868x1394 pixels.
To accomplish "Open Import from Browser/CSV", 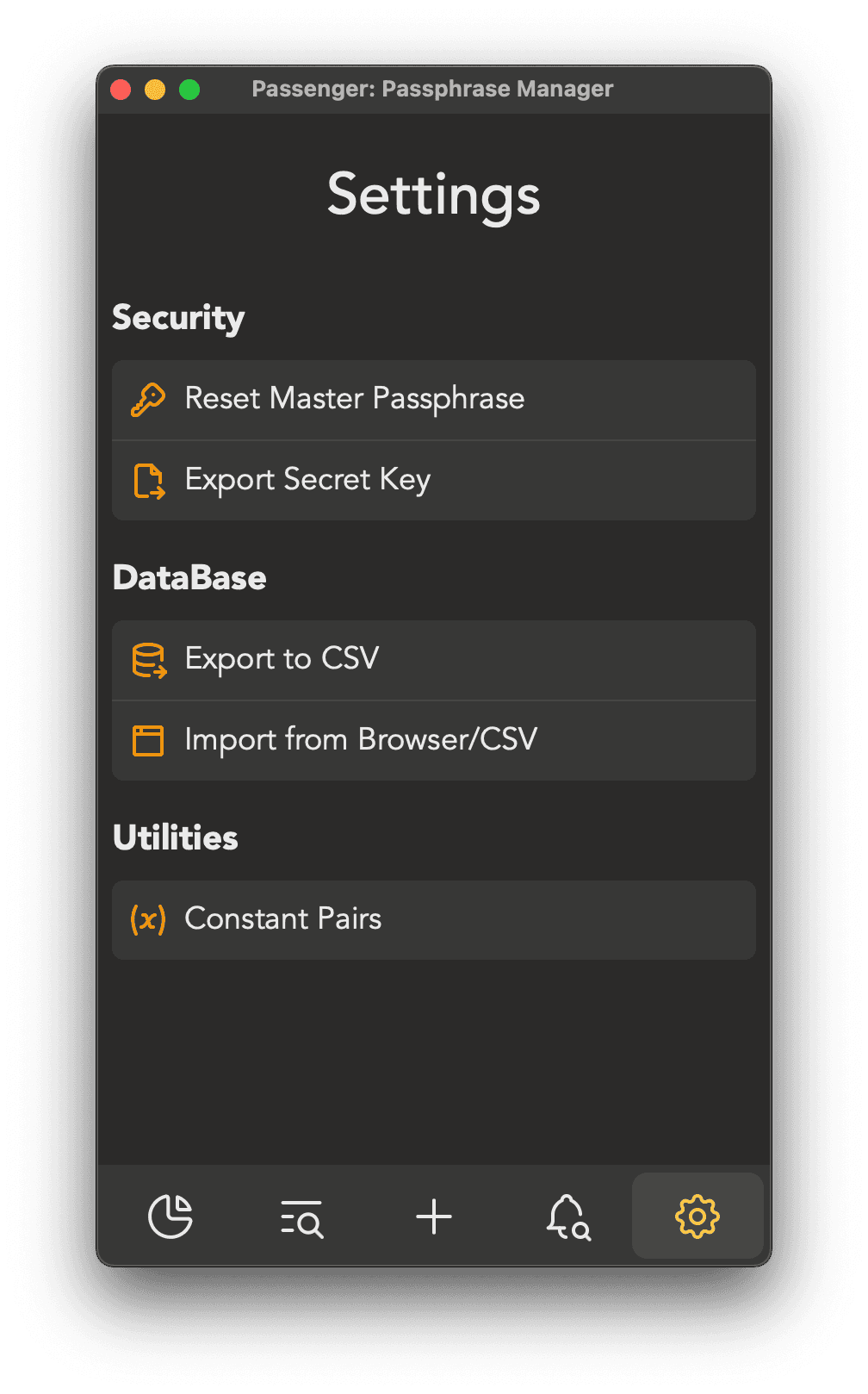I will coord(434,741).
